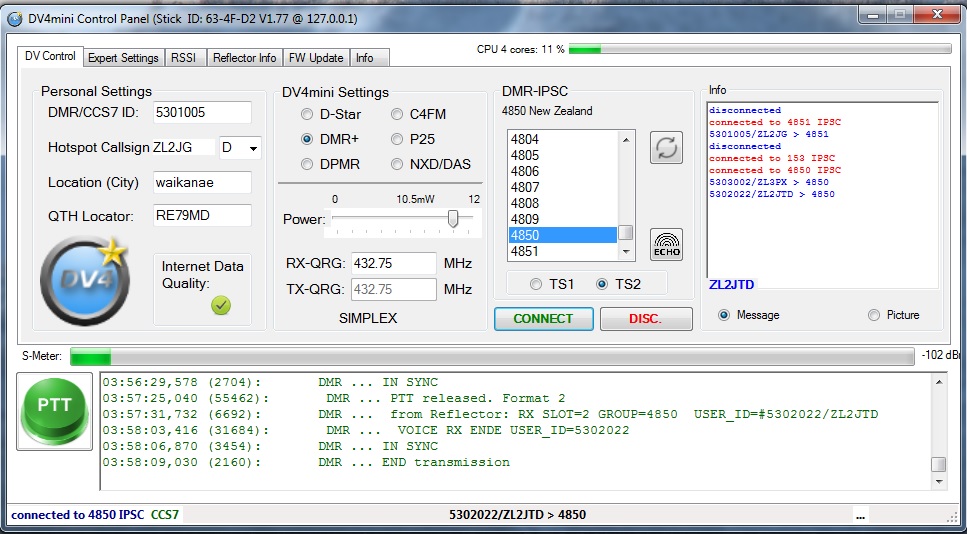Click the CCS7 status bar label
The height and width of the screenshot is (534, 967).
[x=165, y=515]
